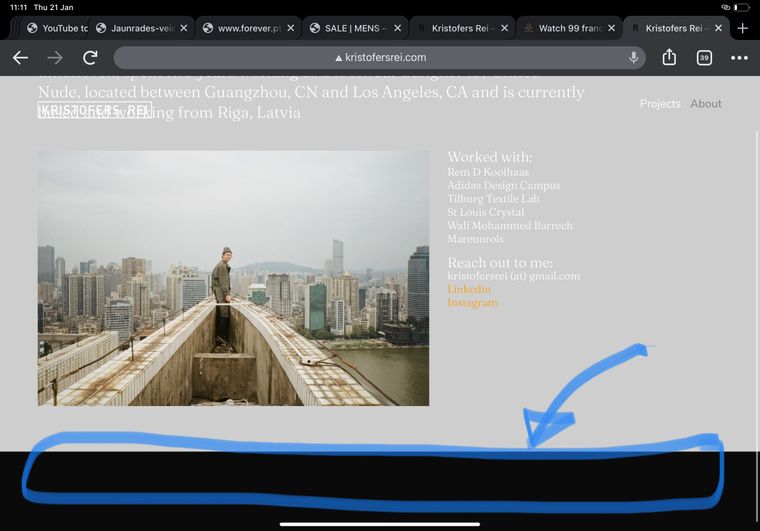Open the share sheet icon
Image resolution: width=760 pixels, height=531 pixels.
pyautogui.click(x=669, y=58)
